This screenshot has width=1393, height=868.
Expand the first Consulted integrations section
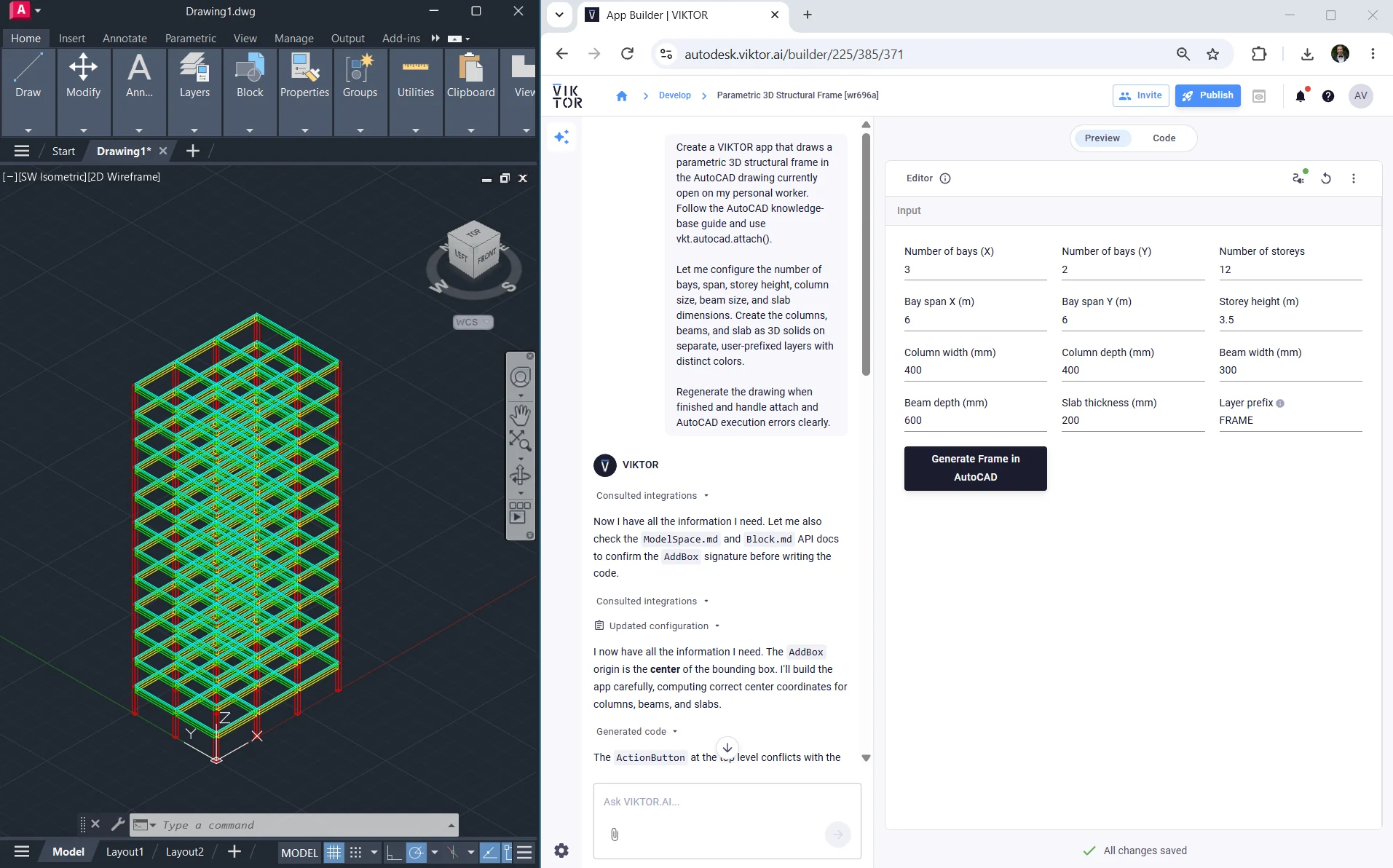(652, 495)
